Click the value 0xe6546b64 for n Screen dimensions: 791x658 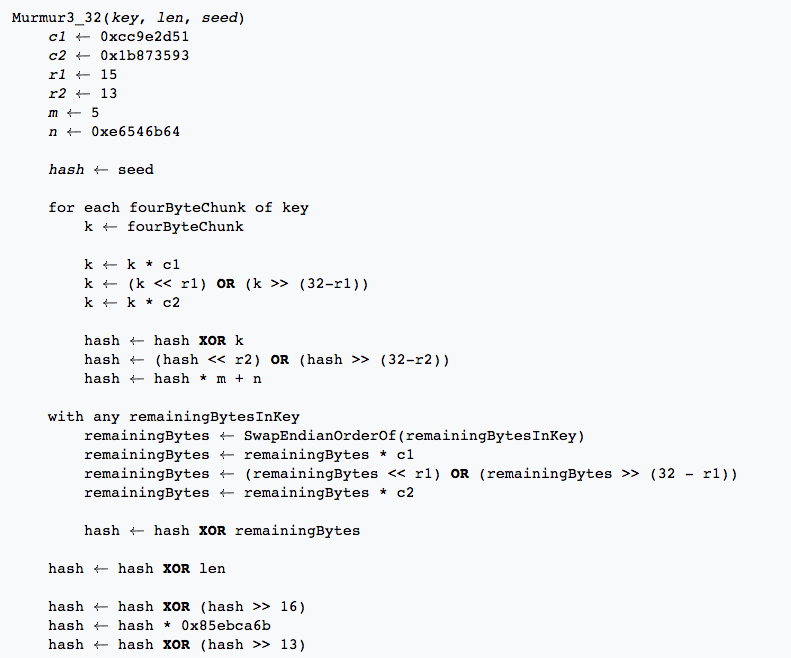(135, 132)
